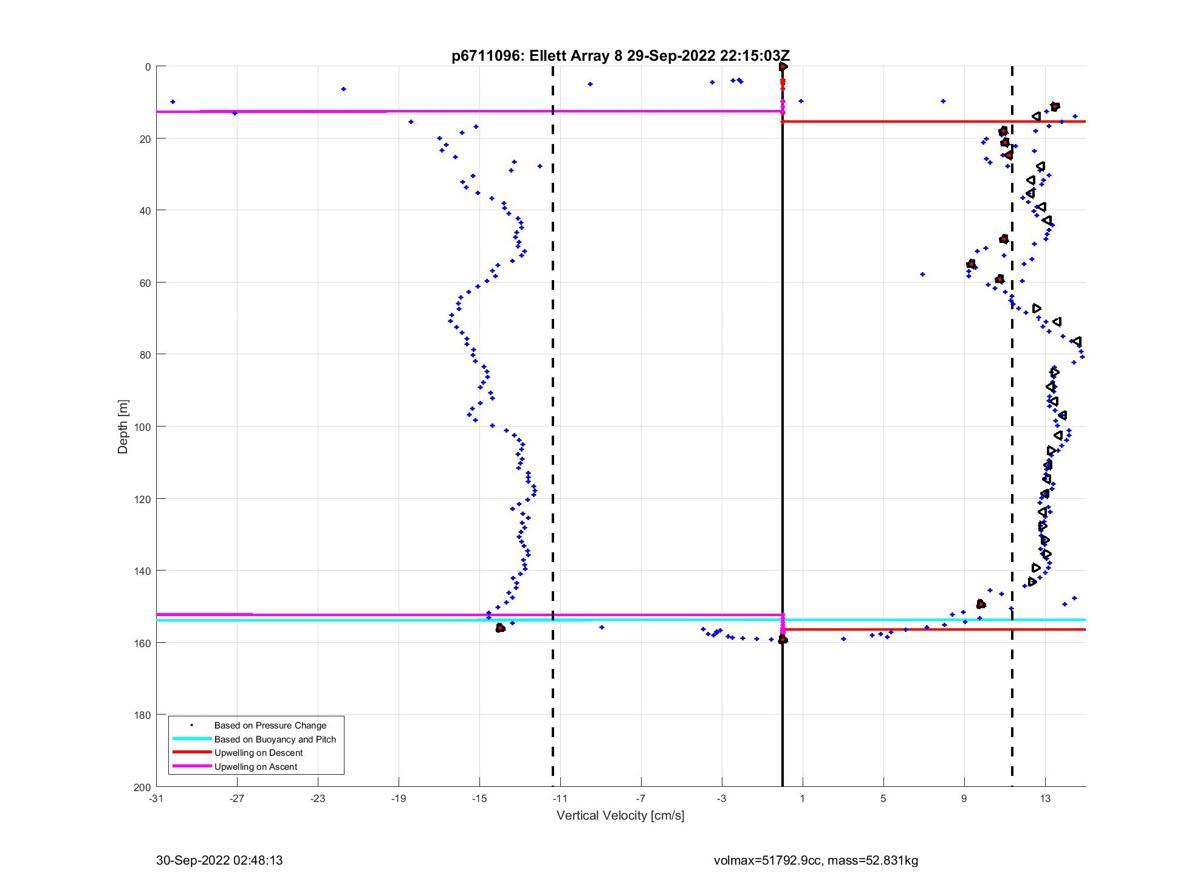Click the 'Vertical Velocity [cm/s]' axis label
Viewport: 1200px width, 885px height.
coord(620,816)
